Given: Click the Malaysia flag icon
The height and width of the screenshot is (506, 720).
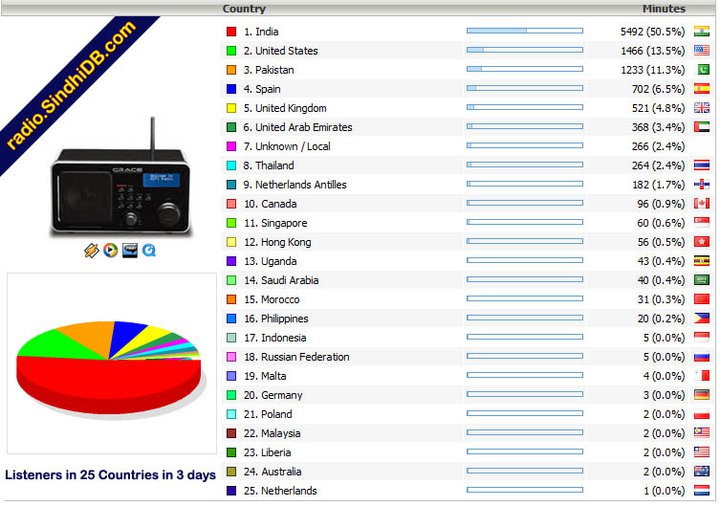Looking at the screenshot, I should pos(702,433).
